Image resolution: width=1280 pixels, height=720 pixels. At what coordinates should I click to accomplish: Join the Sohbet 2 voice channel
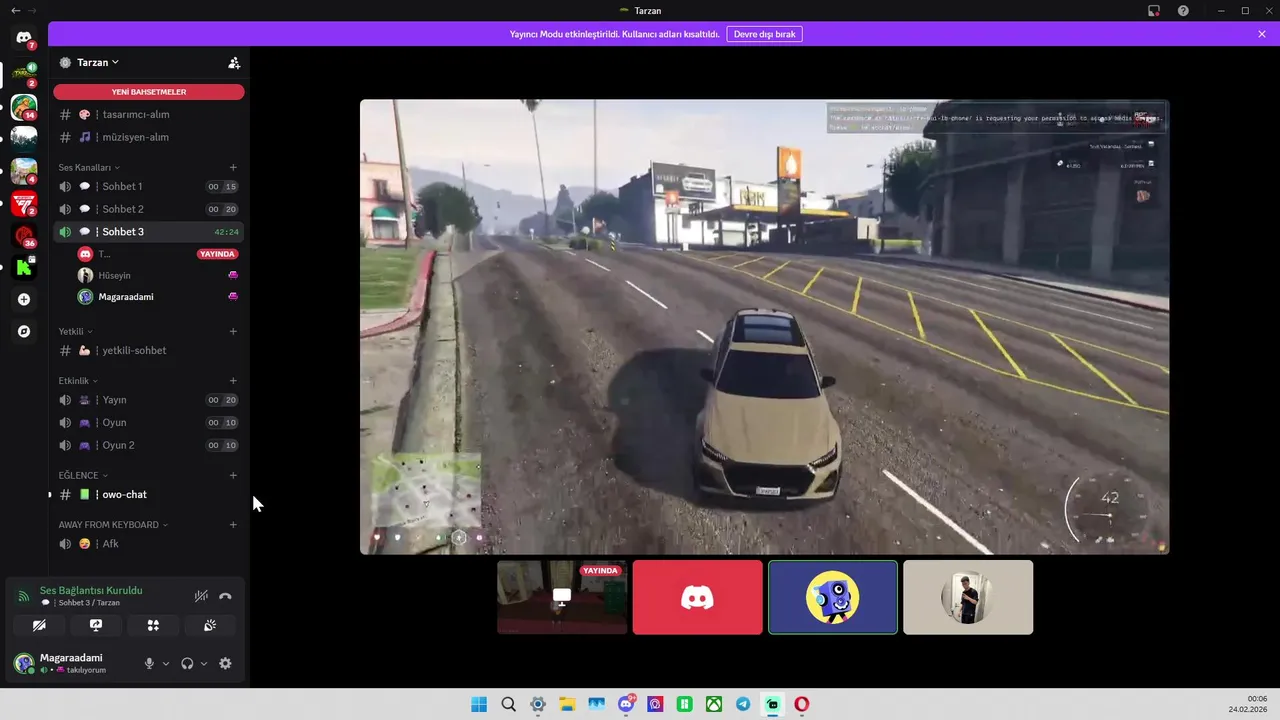(x=149, y=209)
